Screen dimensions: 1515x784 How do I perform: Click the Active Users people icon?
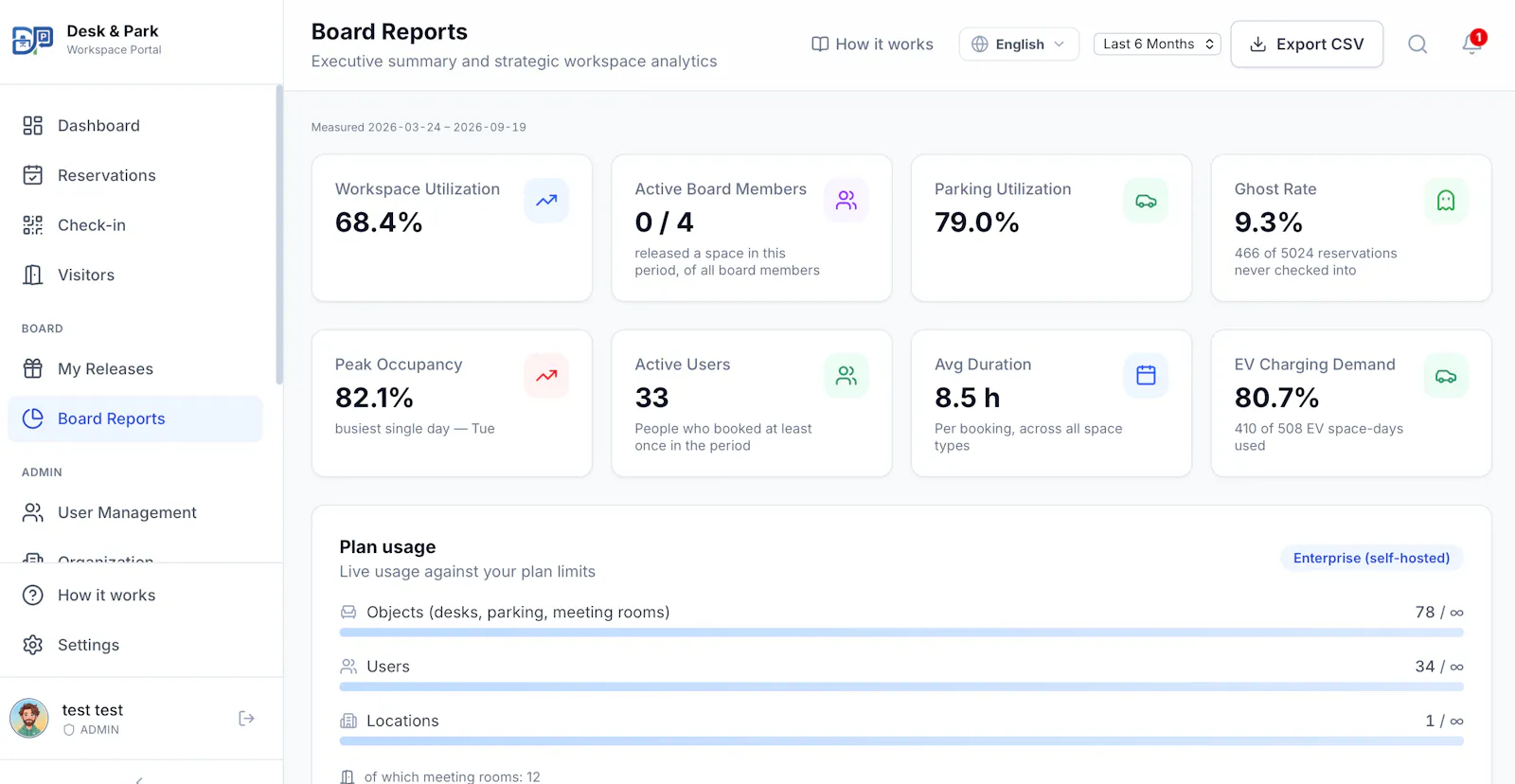point(847,376)
